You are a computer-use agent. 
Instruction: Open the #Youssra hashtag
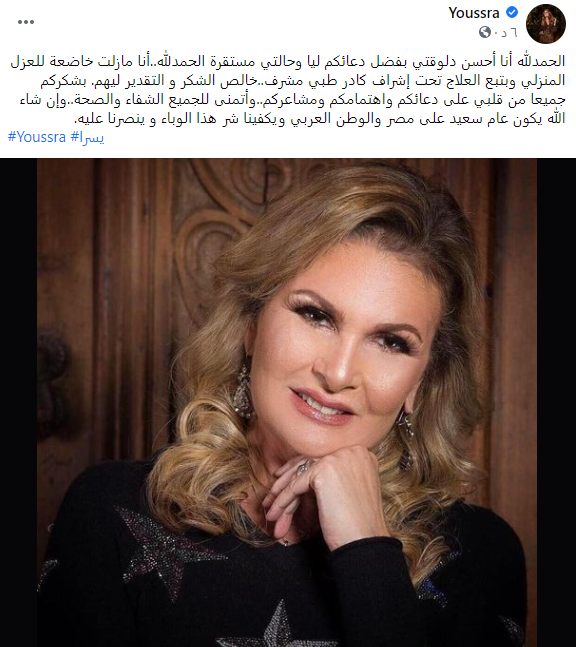point(37,137)
